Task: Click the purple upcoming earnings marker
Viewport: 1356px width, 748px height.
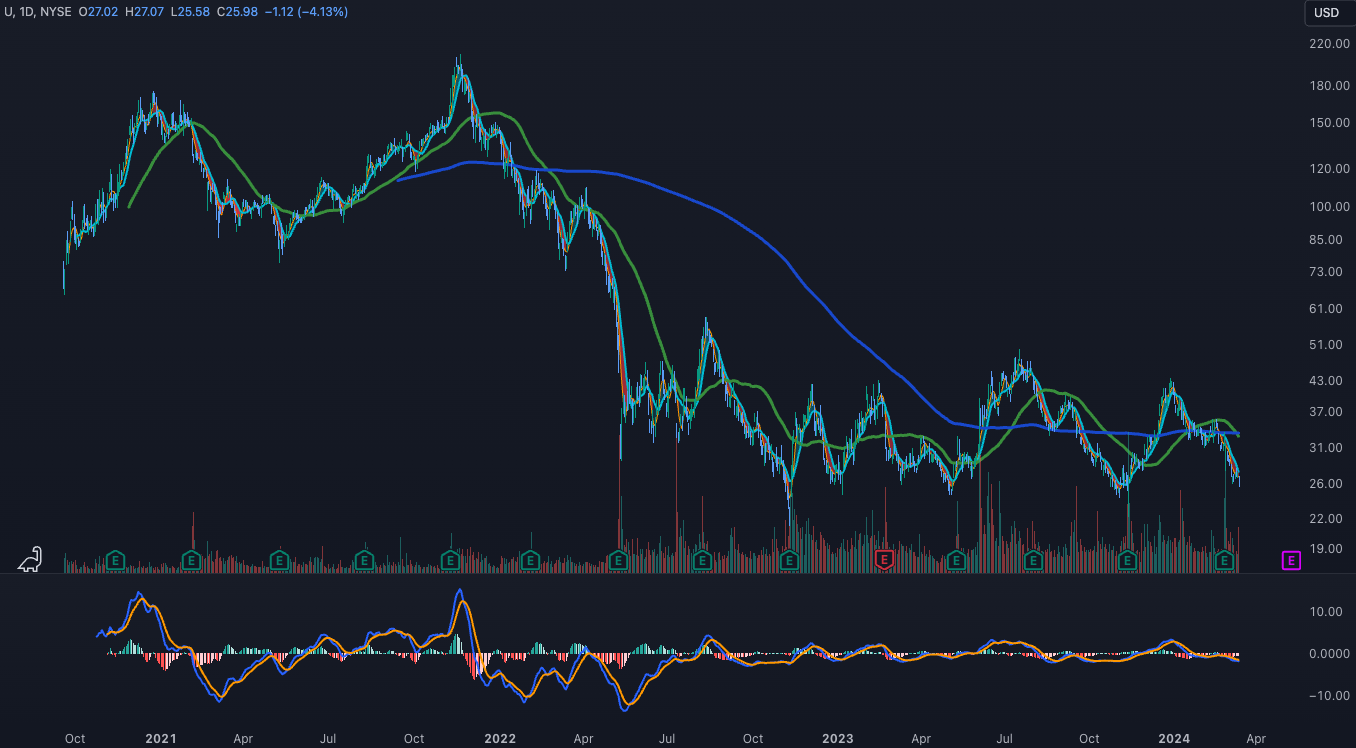Action: pos(1291,560)
